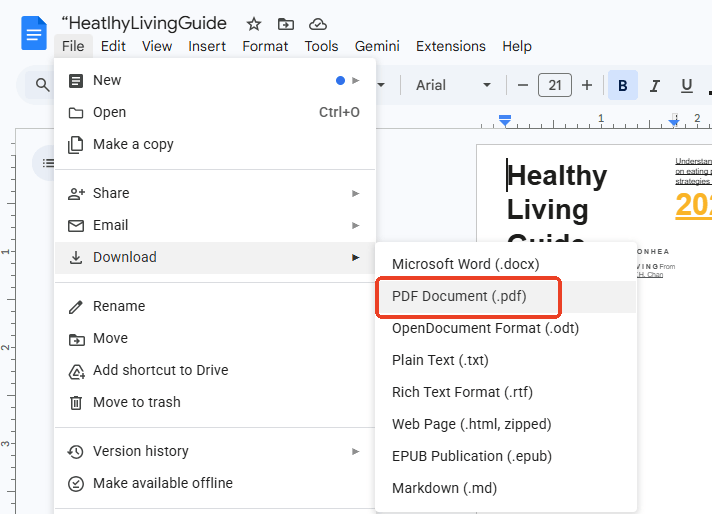
Task: Open the File menu
Action: 73,46
